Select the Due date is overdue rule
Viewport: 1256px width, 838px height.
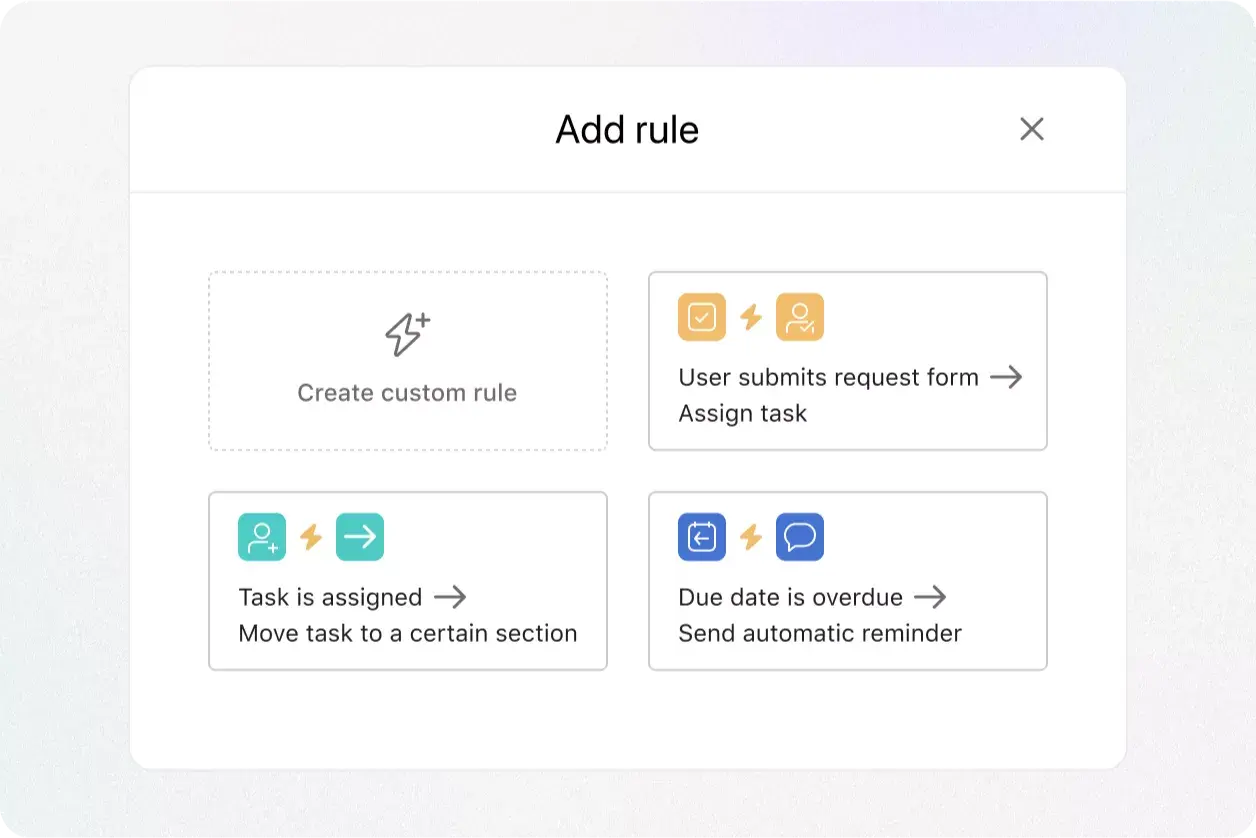coord(848,580)
